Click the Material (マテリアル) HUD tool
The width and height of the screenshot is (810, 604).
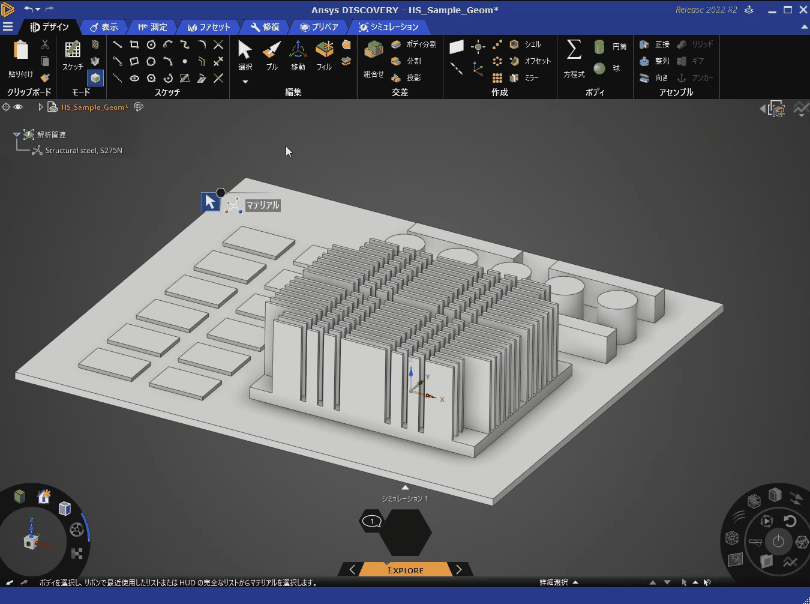253,205
